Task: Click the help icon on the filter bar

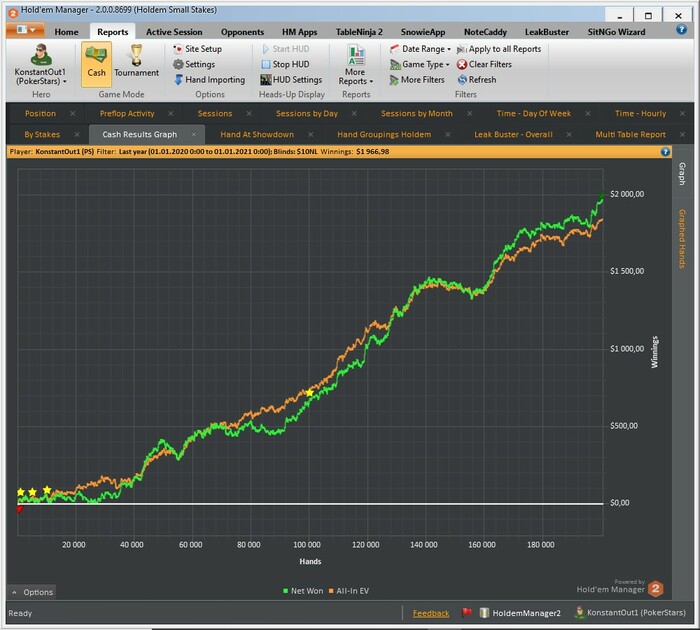Action: point(665,152)
